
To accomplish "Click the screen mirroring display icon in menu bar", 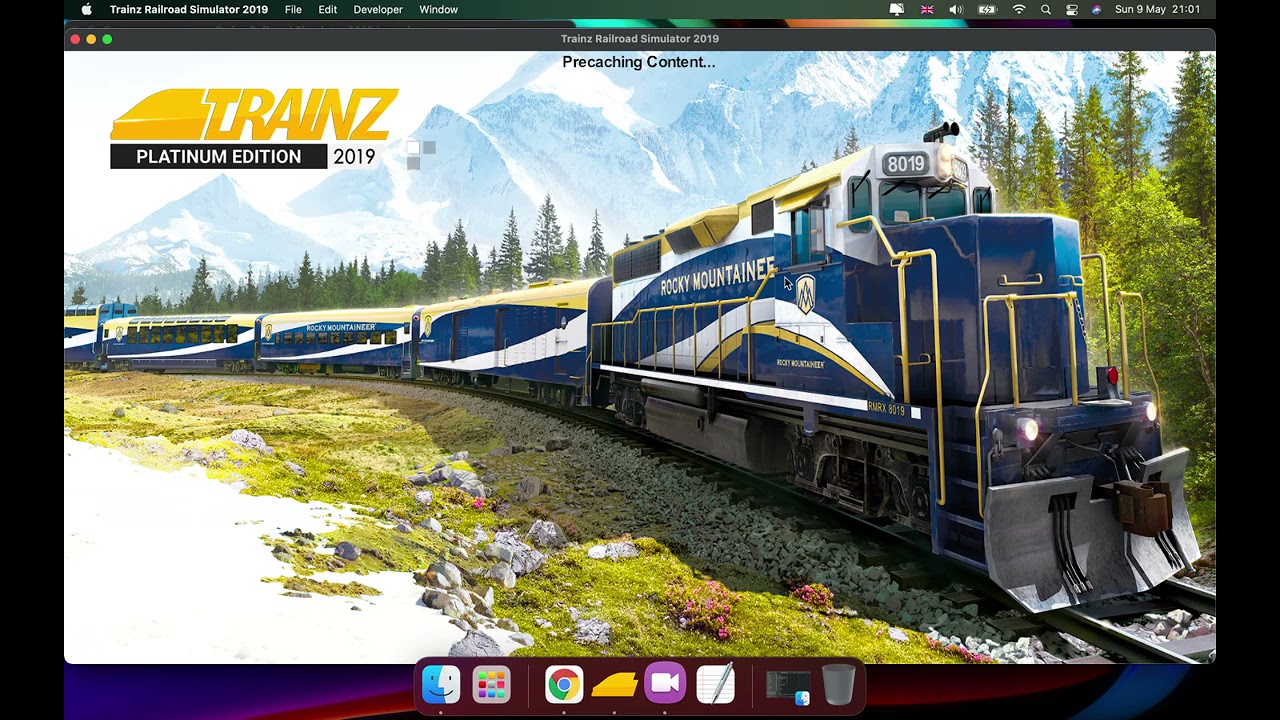I will pos(897,10).
